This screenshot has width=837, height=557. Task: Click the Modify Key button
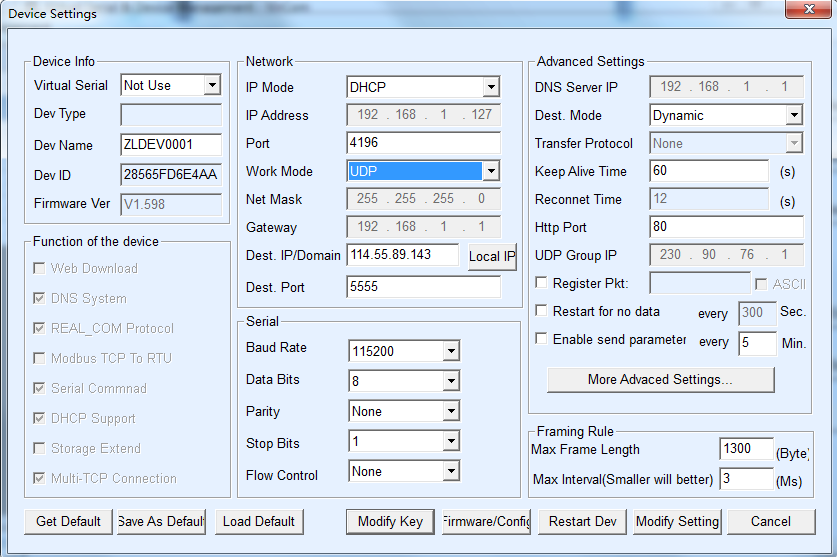(390, 521)
